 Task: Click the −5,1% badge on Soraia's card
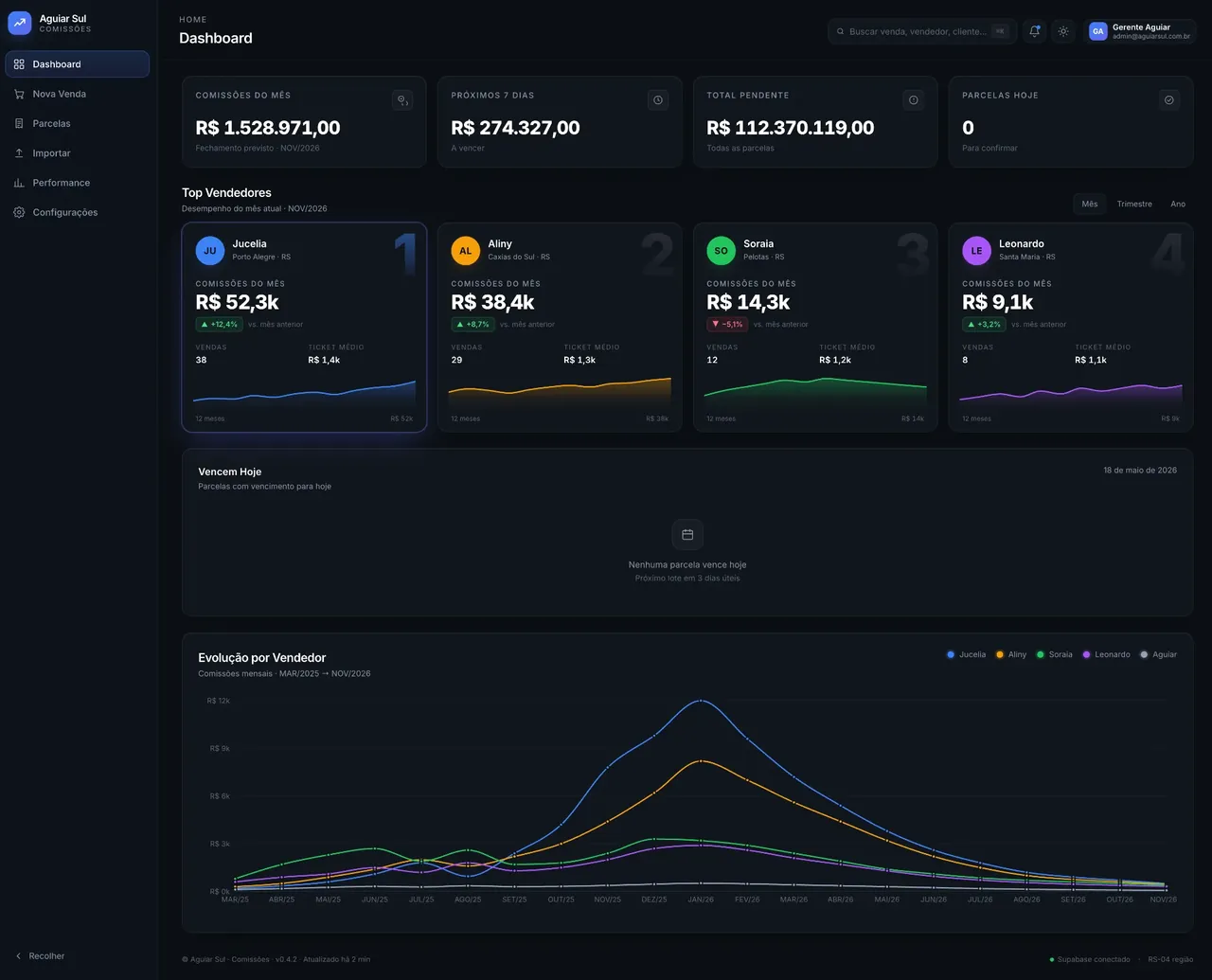click(x=727, y=325)
